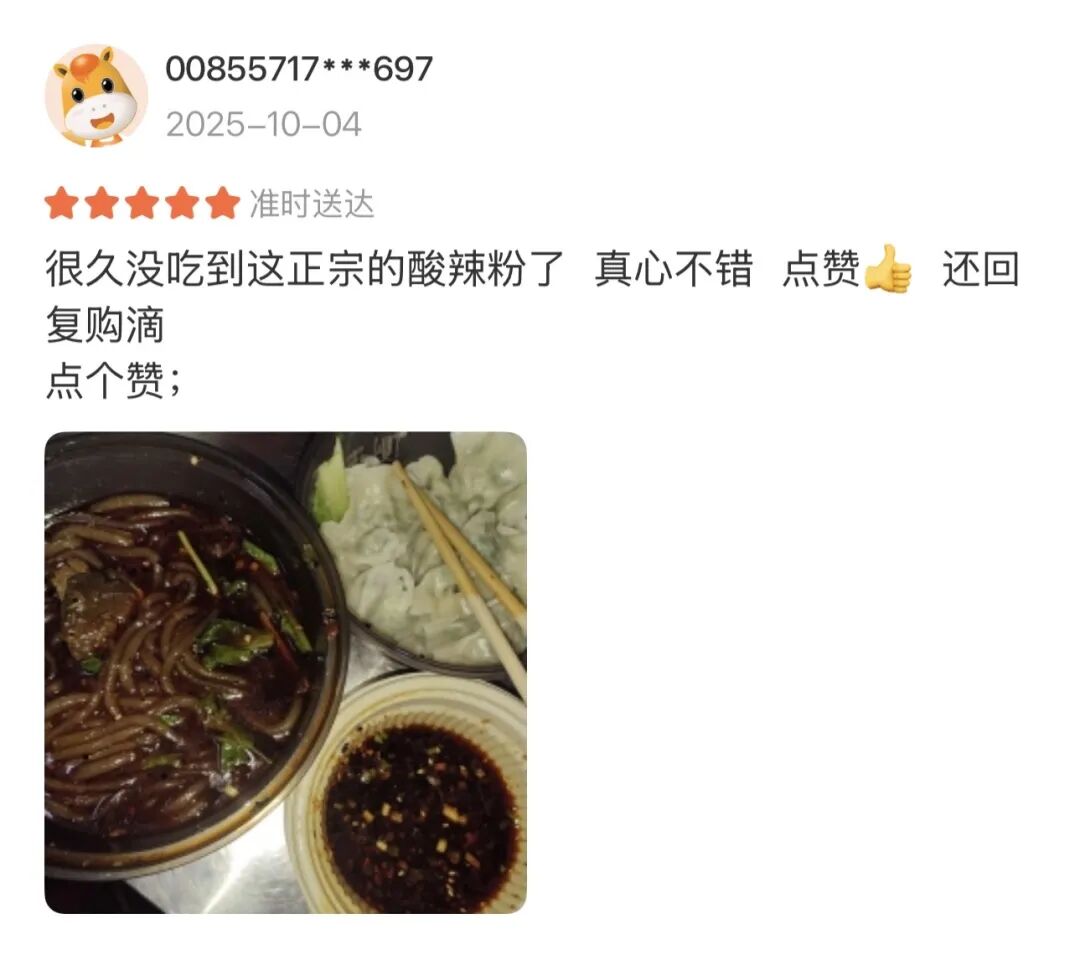Viewport: 1080px width, 955px height.
Task: Click the text 还回 at line end
Action: pos(981,269)
